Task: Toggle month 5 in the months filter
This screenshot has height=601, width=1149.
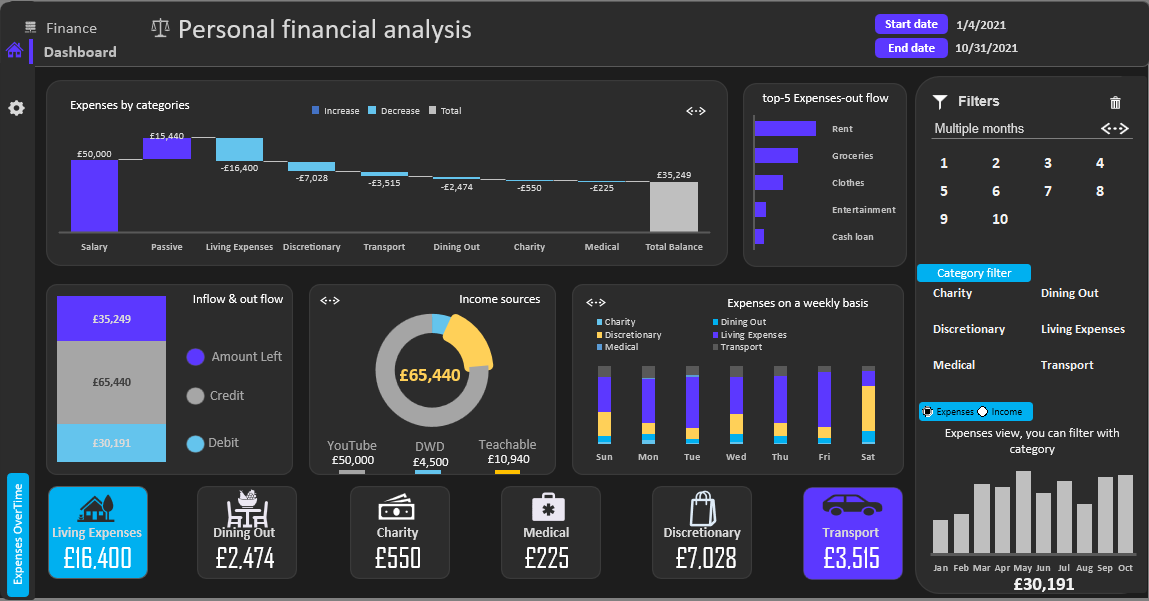Action: click(x=944, y=191)
